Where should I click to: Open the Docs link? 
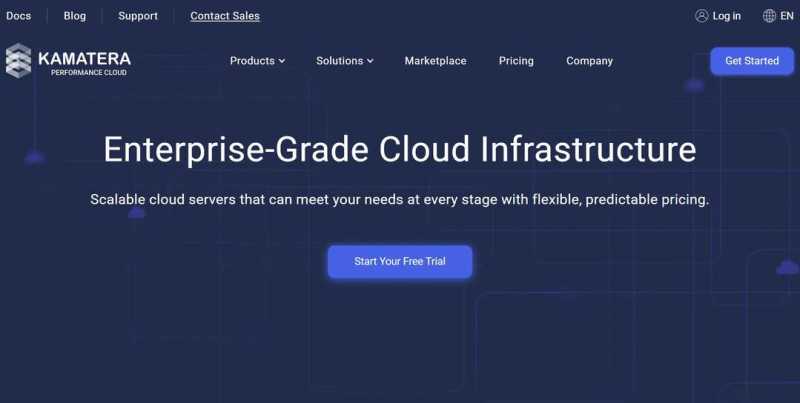pos(18,16)
